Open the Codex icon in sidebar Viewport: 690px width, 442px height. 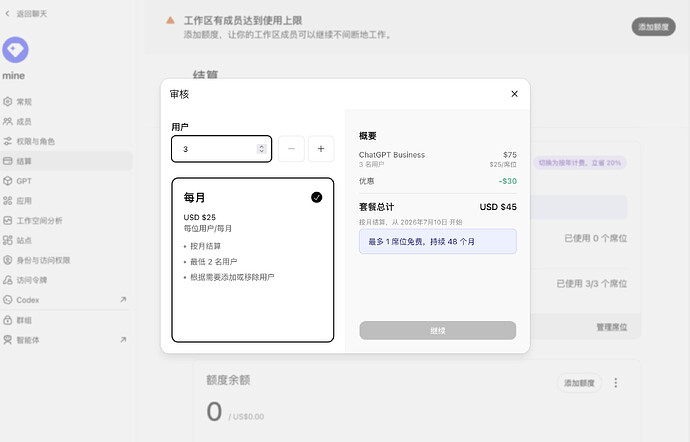7,300
